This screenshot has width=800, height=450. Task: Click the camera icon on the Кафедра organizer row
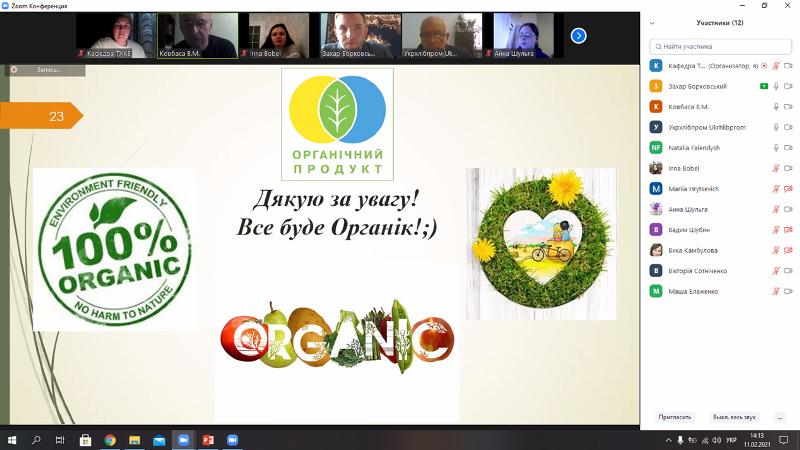click(x=788, y=66)
